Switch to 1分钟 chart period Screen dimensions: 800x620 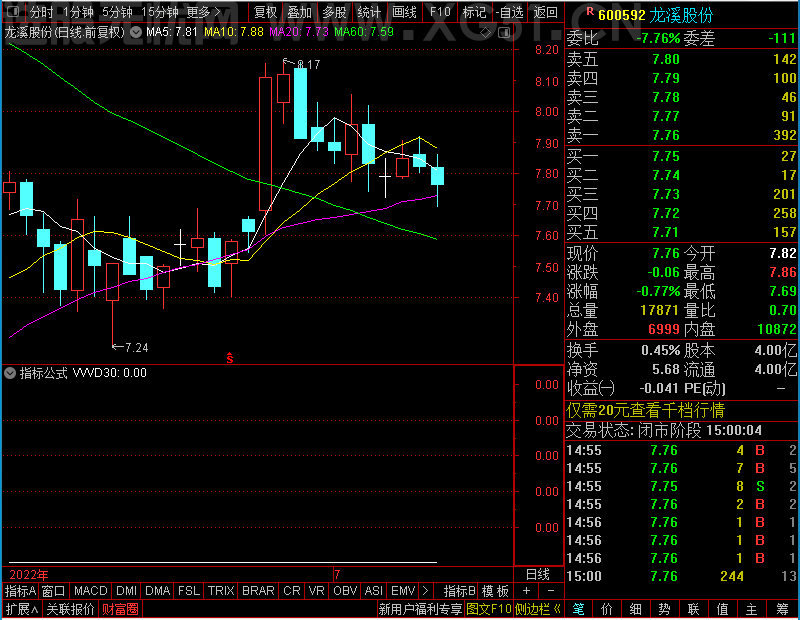(78, 12)
